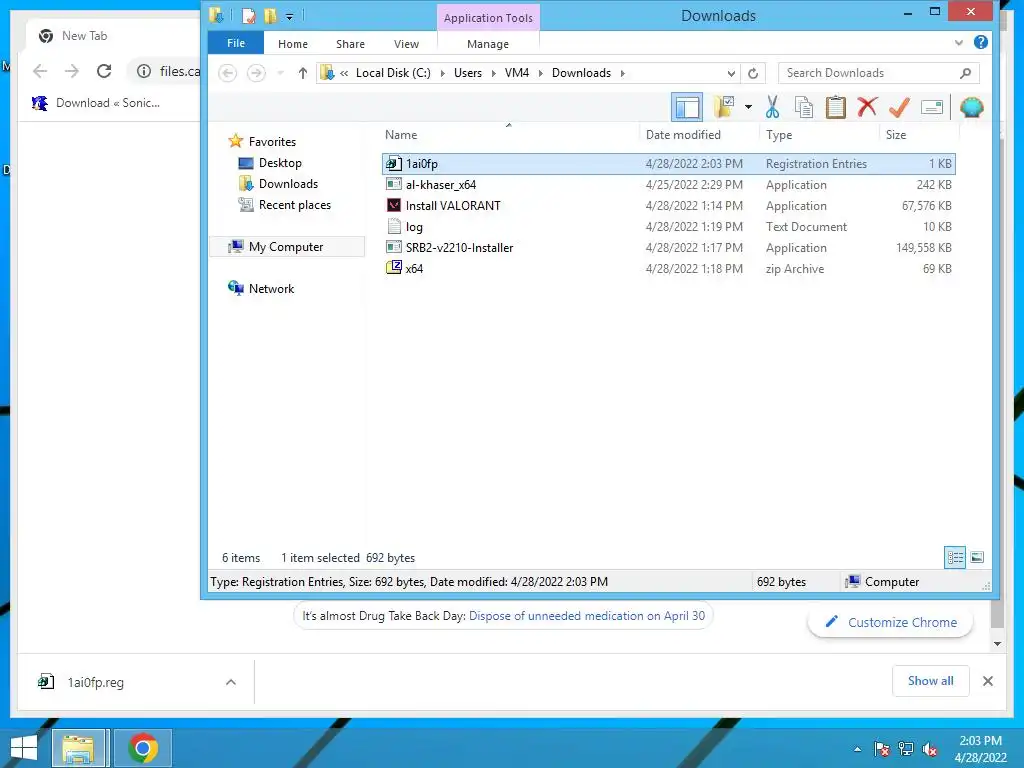
Task: Select the Install VALORANT file
Action: (668, 206)
